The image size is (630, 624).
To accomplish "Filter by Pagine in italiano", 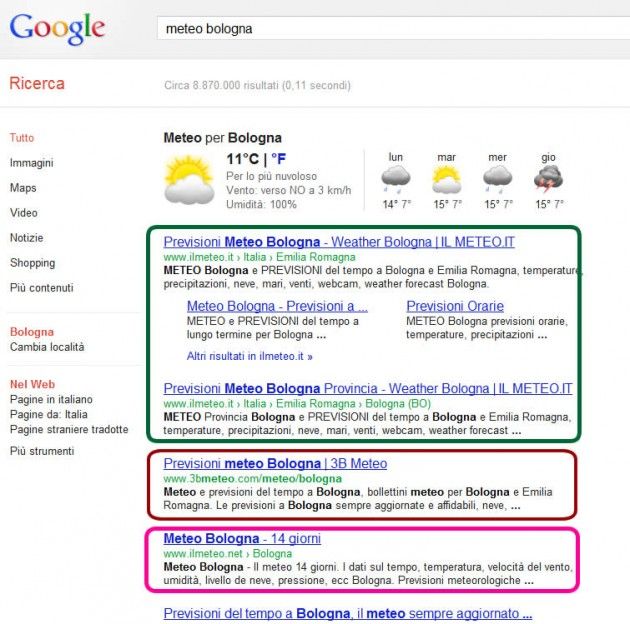I will 51,399.
